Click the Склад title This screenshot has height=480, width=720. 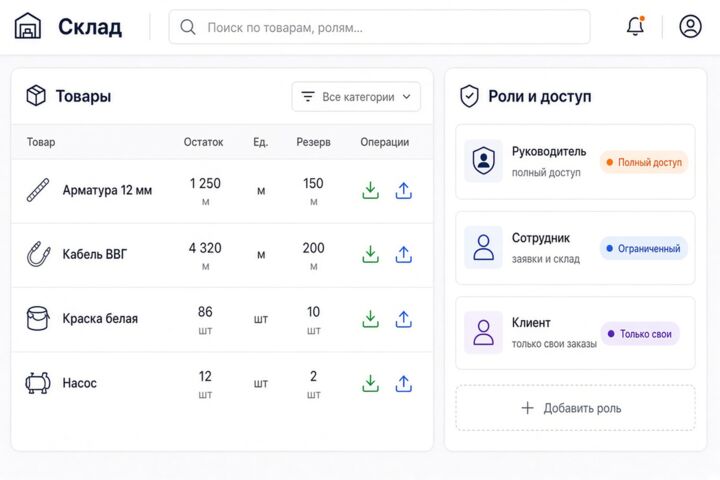pyautogui.click(x=90, y=27)
